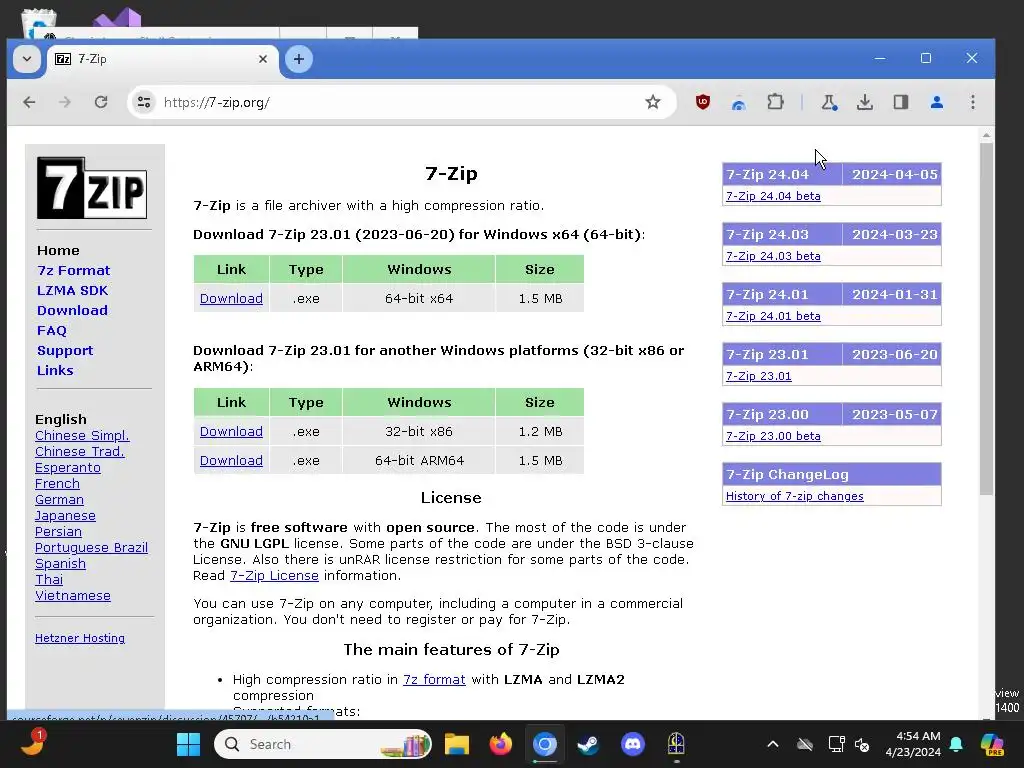Open the FAQ page
The height and width of the screenshot is (768, 1024).
tap(52, 330)
